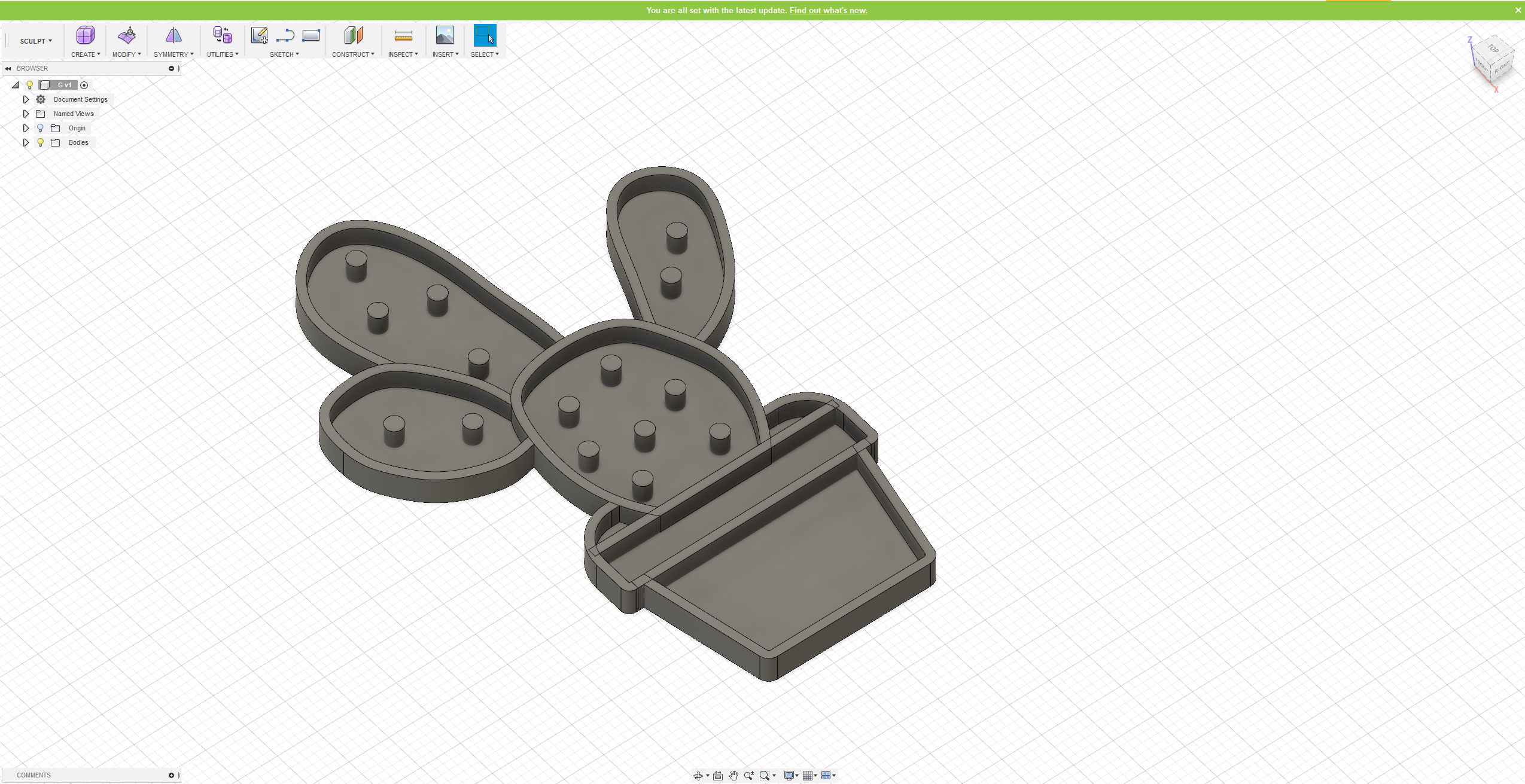Expand the Named Views folder

coord(26,114)
